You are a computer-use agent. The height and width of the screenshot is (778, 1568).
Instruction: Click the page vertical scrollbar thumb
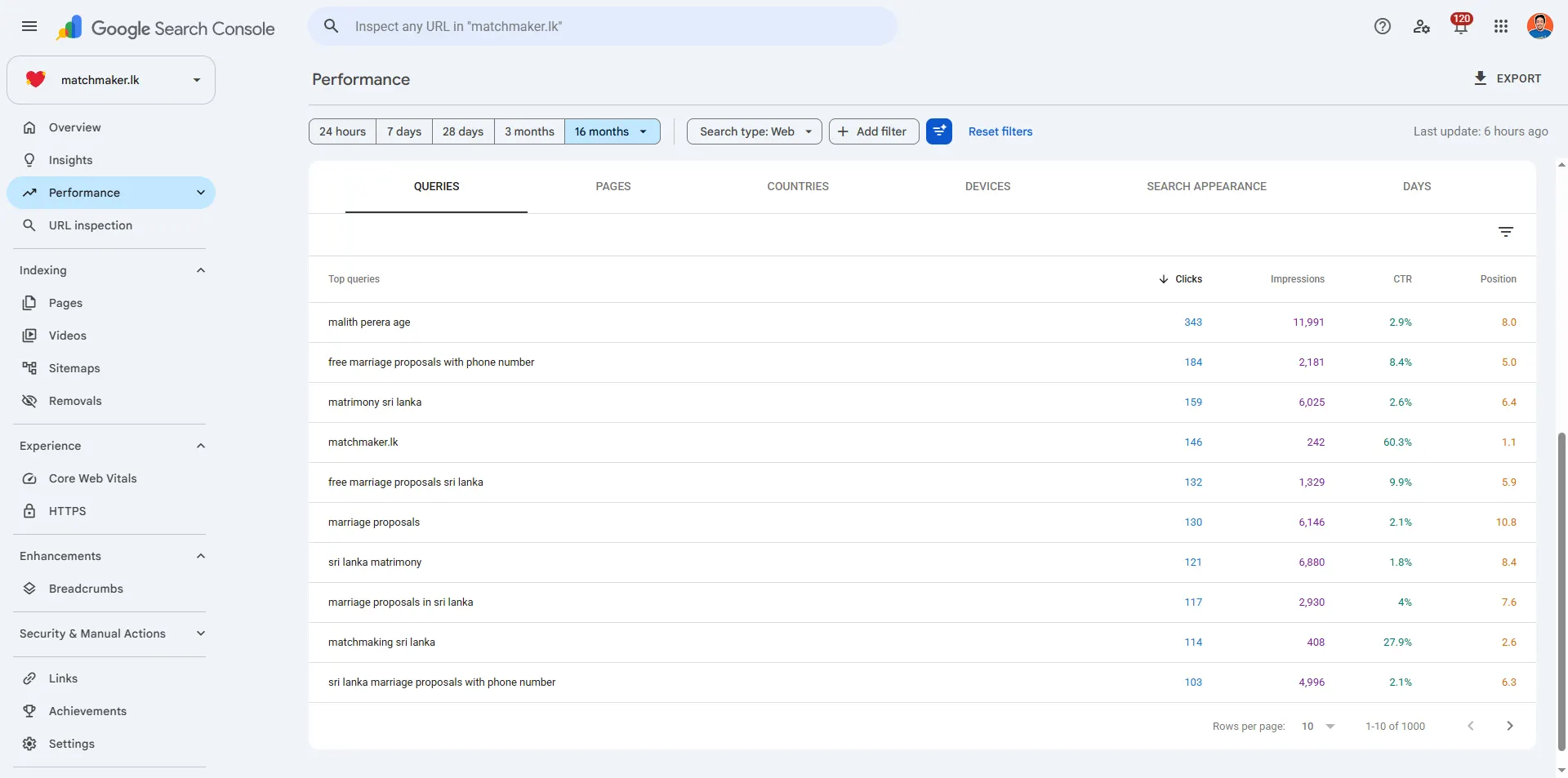1561,591
